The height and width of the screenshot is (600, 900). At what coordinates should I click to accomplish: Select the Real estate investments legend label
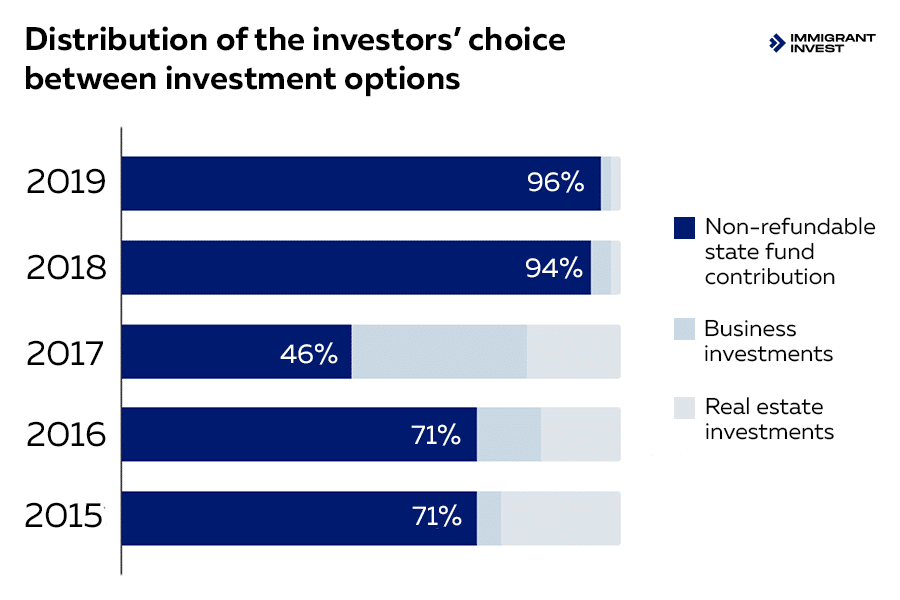click(769, 419)
